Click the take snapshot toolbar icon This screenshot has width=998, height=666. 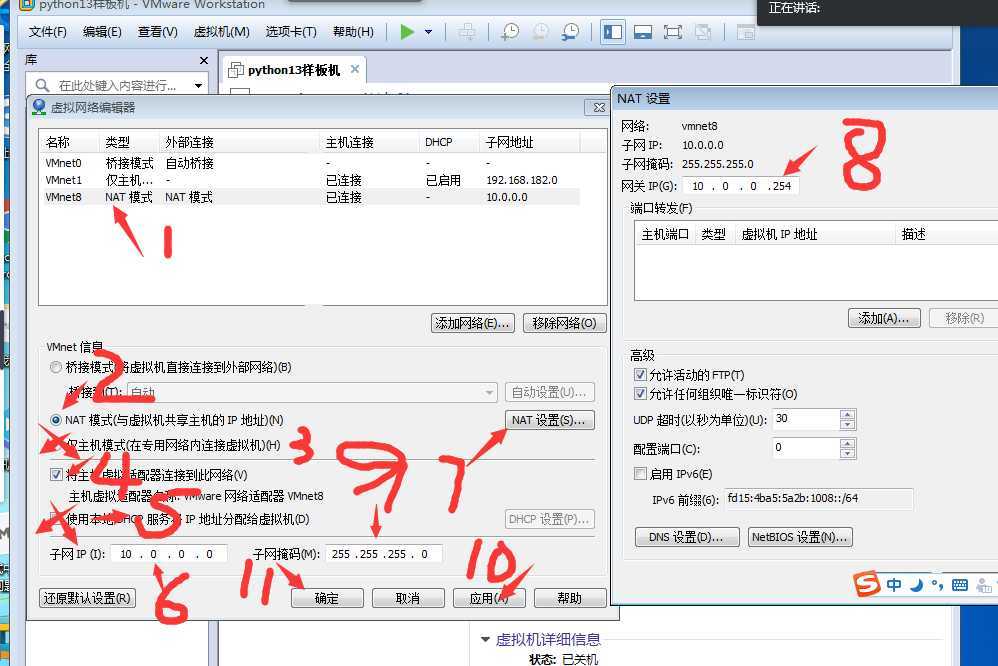(510, 32)
